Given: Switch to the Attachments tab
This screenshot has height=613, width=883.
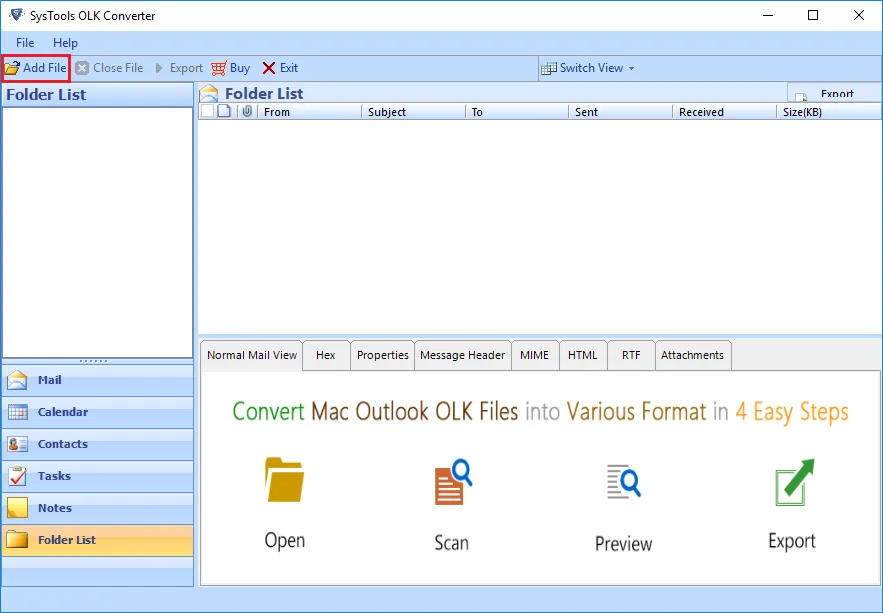Looking at the screenshot, I should point(693,355).
